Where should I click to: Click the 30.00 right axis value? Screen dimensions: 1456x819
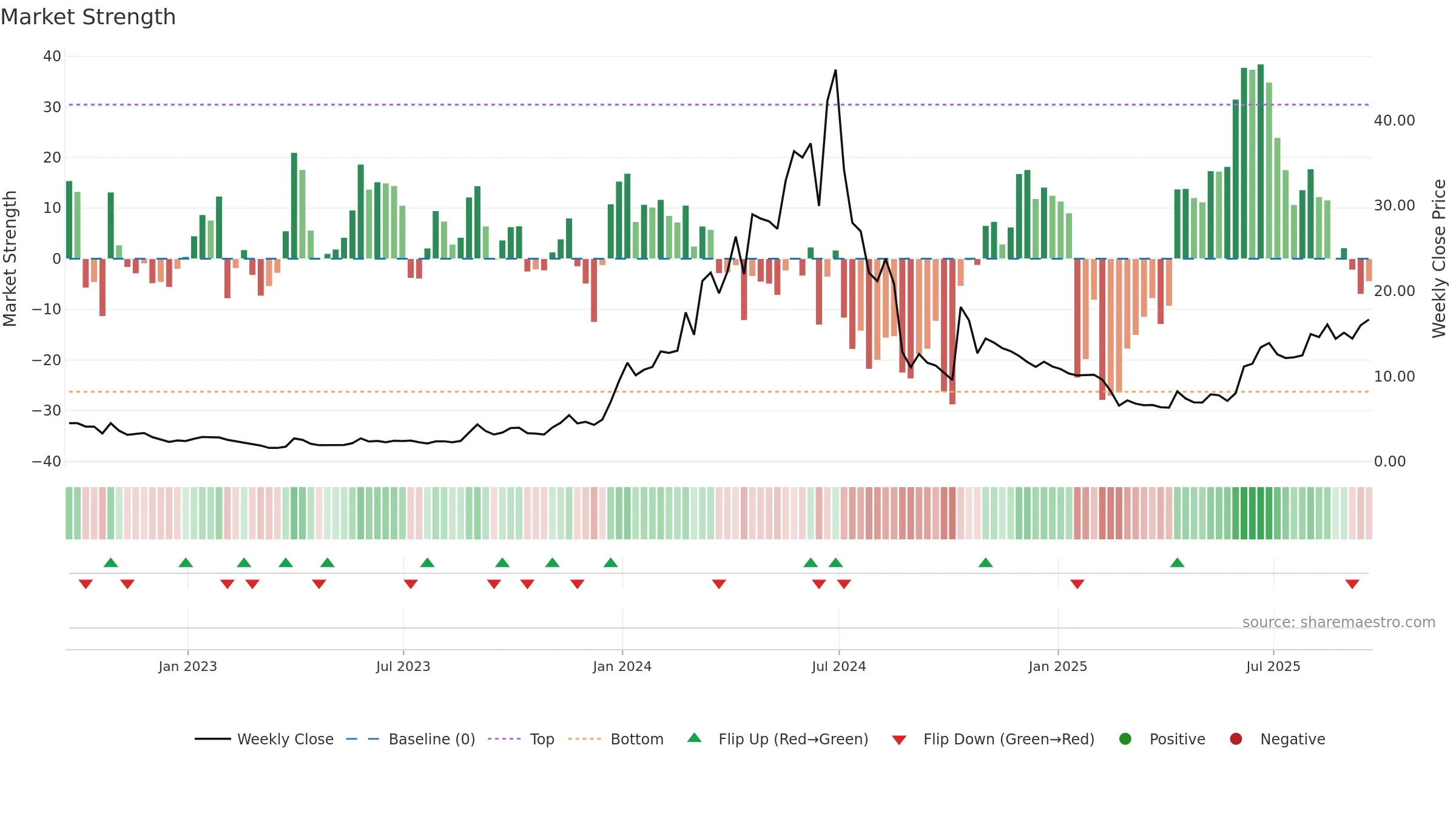tap(1394, 206)
